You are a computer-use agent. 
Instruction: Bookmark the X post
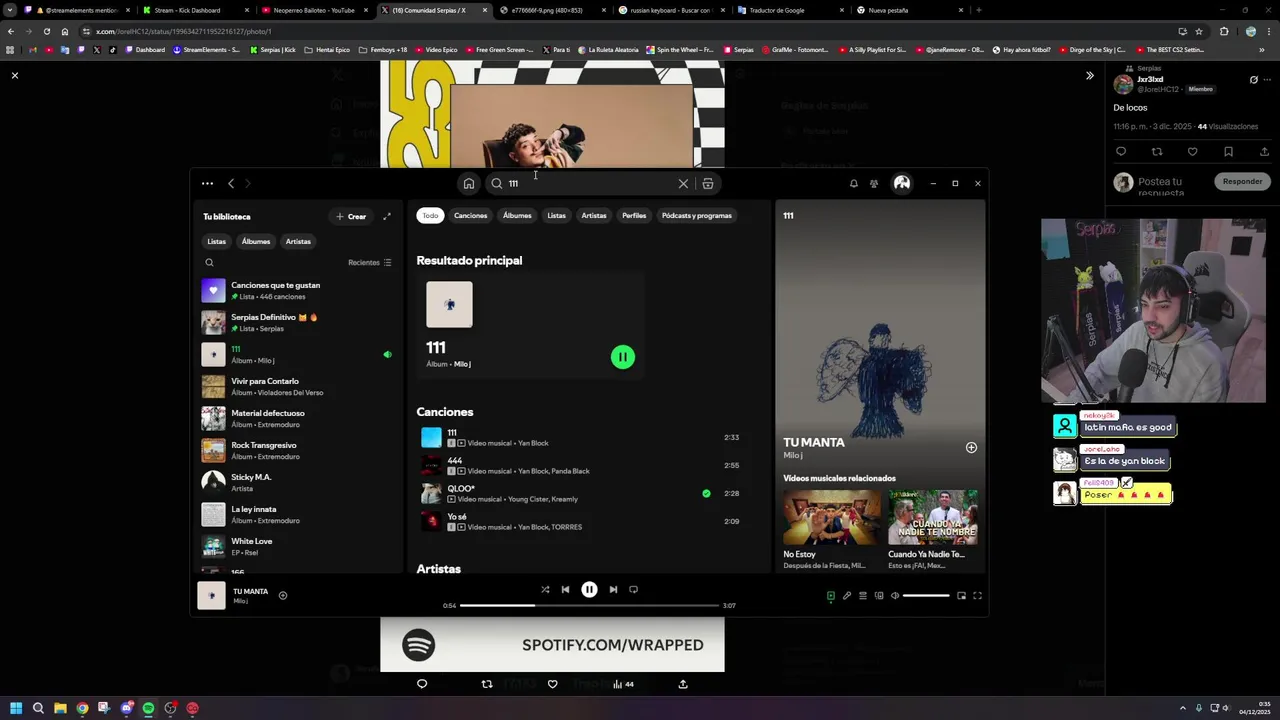click(1228, 151)
